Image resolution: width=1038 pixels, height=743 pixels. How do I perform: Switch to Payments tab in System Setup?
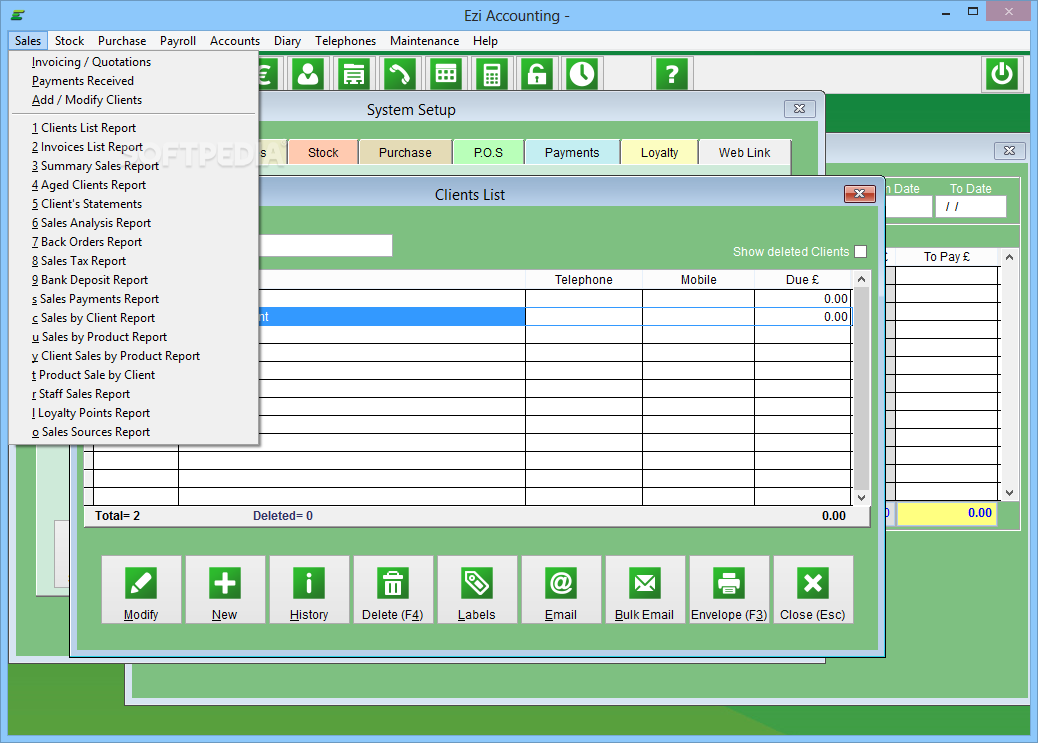[572, 152]
